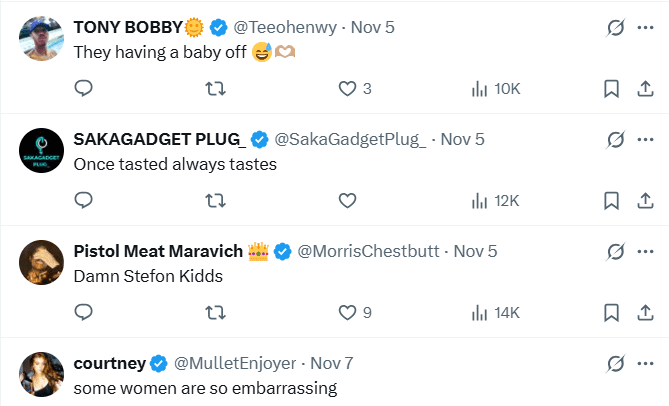Like the 'Once tasted always tastes' tweet
This screenshot has height=406, width=669.
tap(348, 201)
